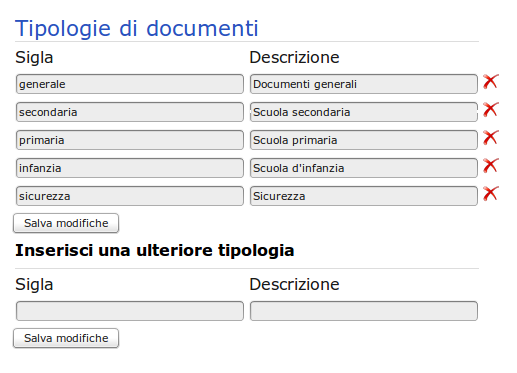Edit the 'Documenti generali' description field

364,84
